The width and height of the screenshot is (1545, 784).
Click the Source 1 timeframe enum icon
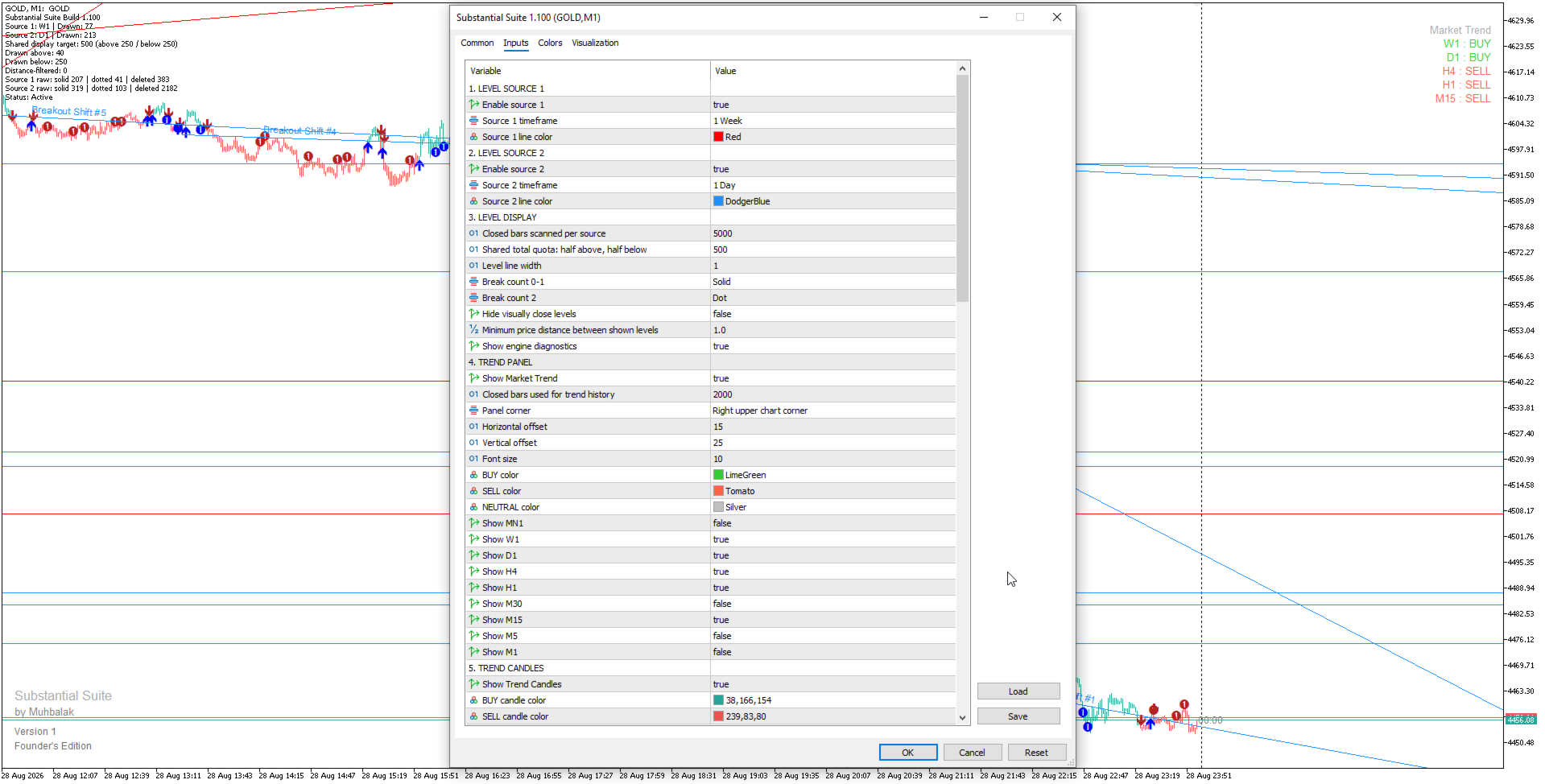(x=474, y=121)
